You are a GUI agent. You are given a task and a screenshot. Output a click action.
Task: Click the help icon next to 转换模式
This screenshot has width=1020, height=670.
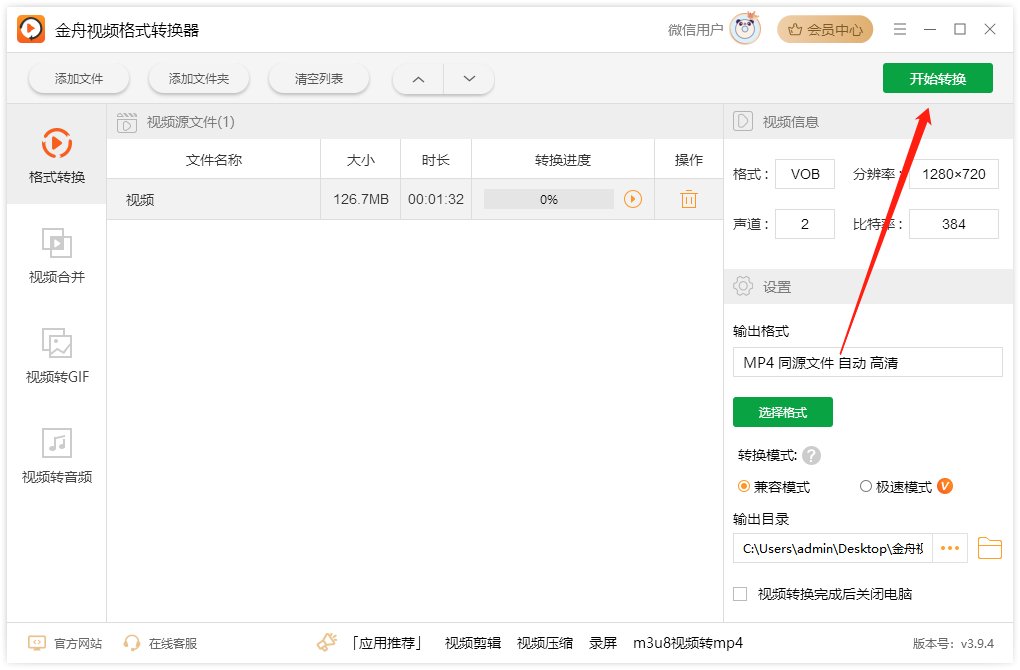click(x=810, y=456)
